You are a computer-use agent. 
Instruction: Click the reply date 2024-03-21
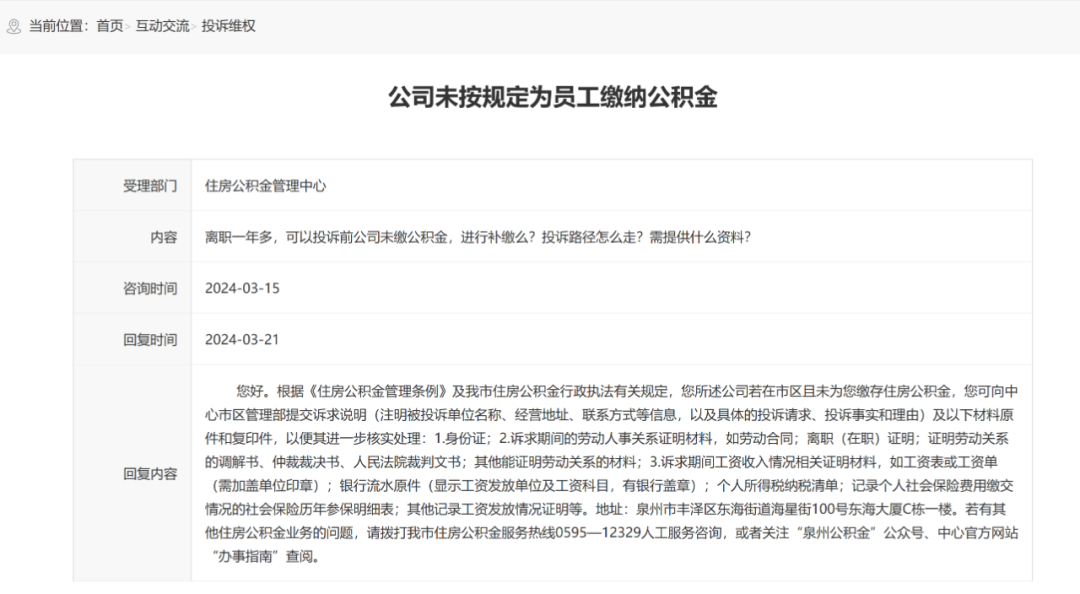pyautogui.click(x=242, y=340)
